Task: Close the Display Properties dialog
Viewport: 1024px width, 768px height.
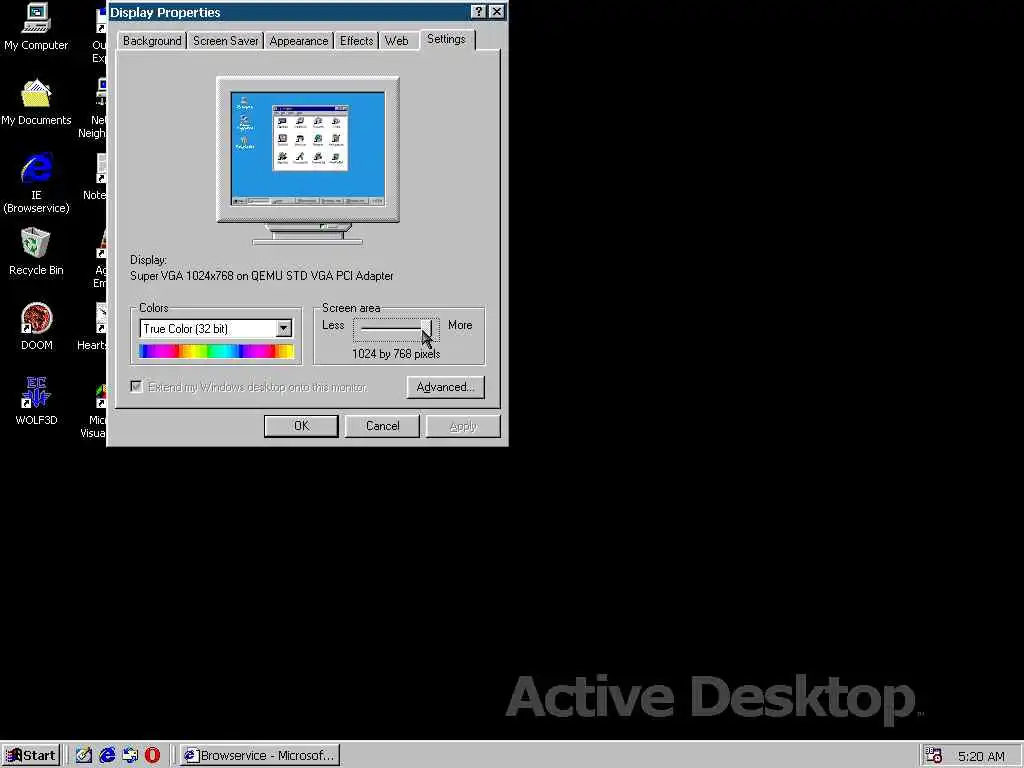Action: (496, 12)
